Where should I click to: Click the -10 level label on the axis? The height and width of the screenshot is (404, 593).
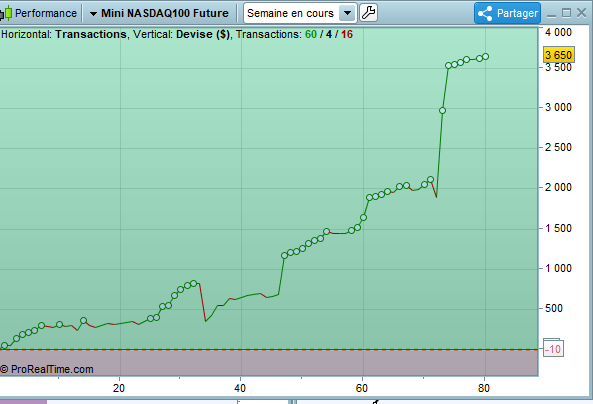pyautogui.click(x=553, y=348)
